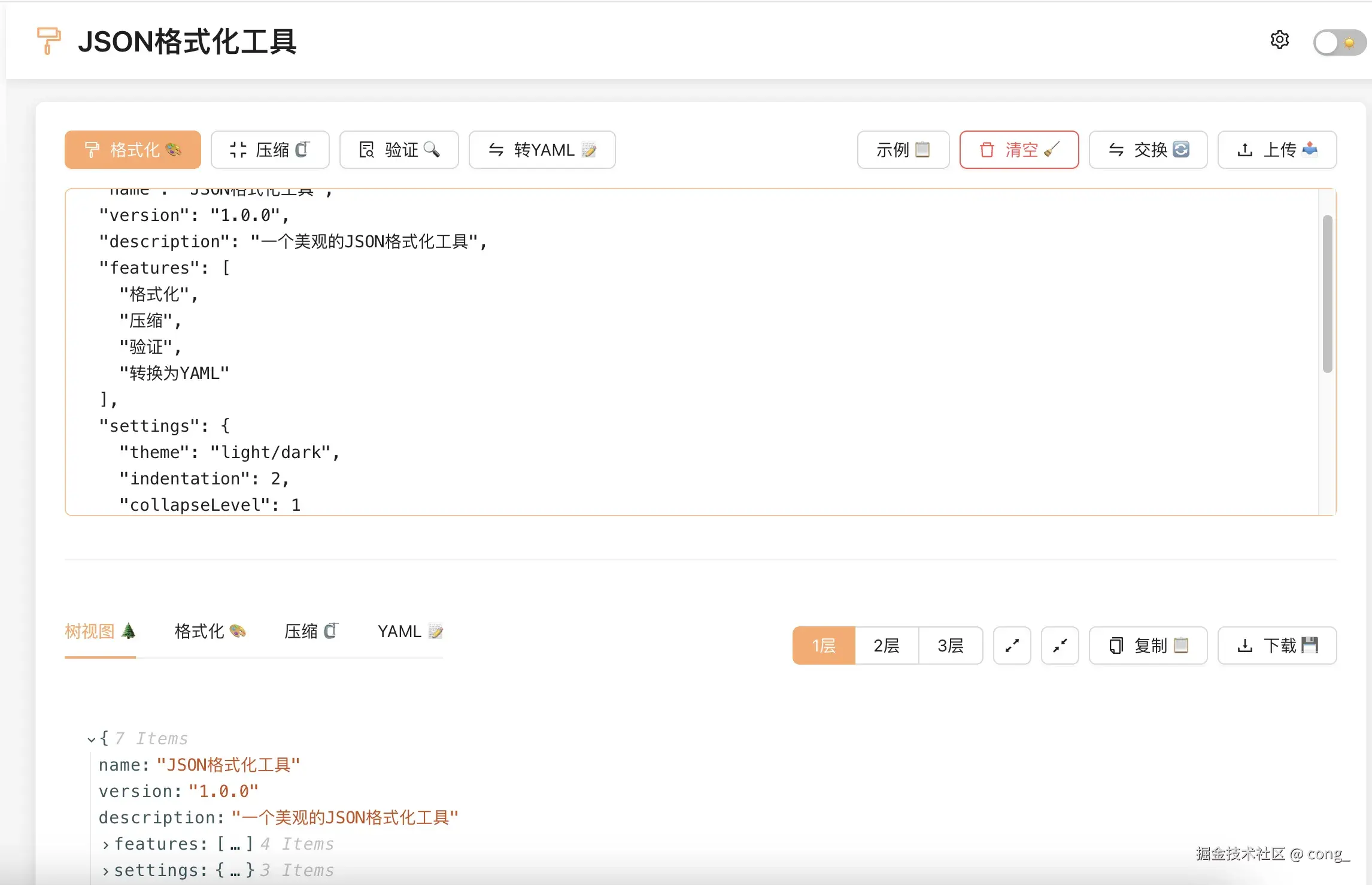Expand the features array node
The width and height of the screenshot is (1372, 885).
pyautogui.click(x=106, y=844)
